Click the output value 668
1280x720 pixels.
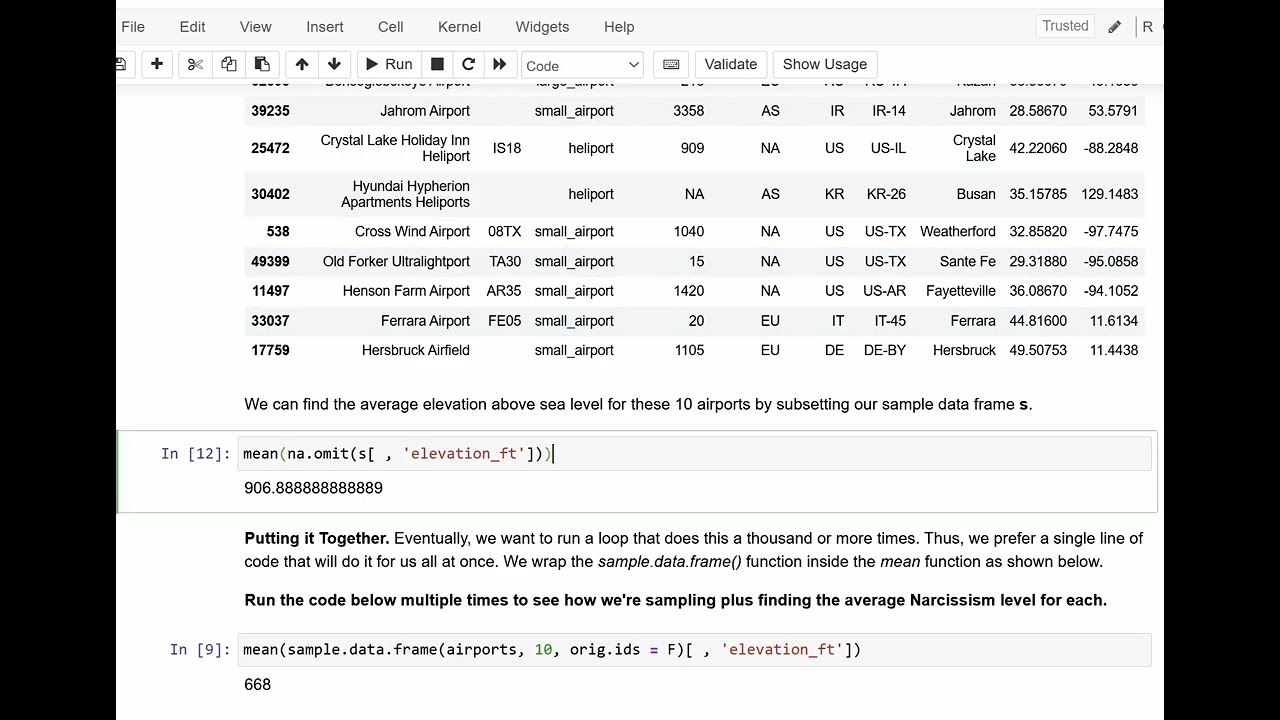[257, 685]
